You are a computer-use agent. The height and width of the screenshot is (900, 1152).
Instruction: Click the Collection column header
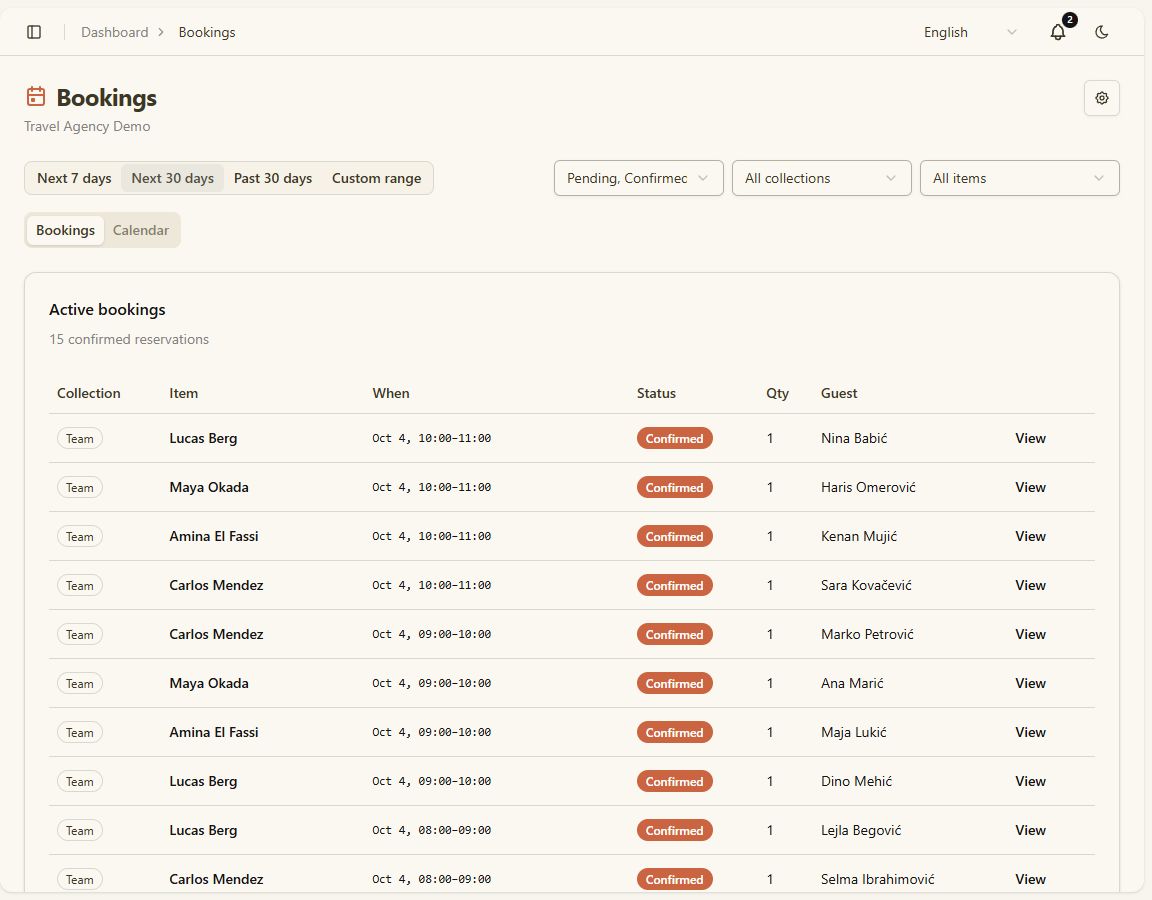(89, 393)
